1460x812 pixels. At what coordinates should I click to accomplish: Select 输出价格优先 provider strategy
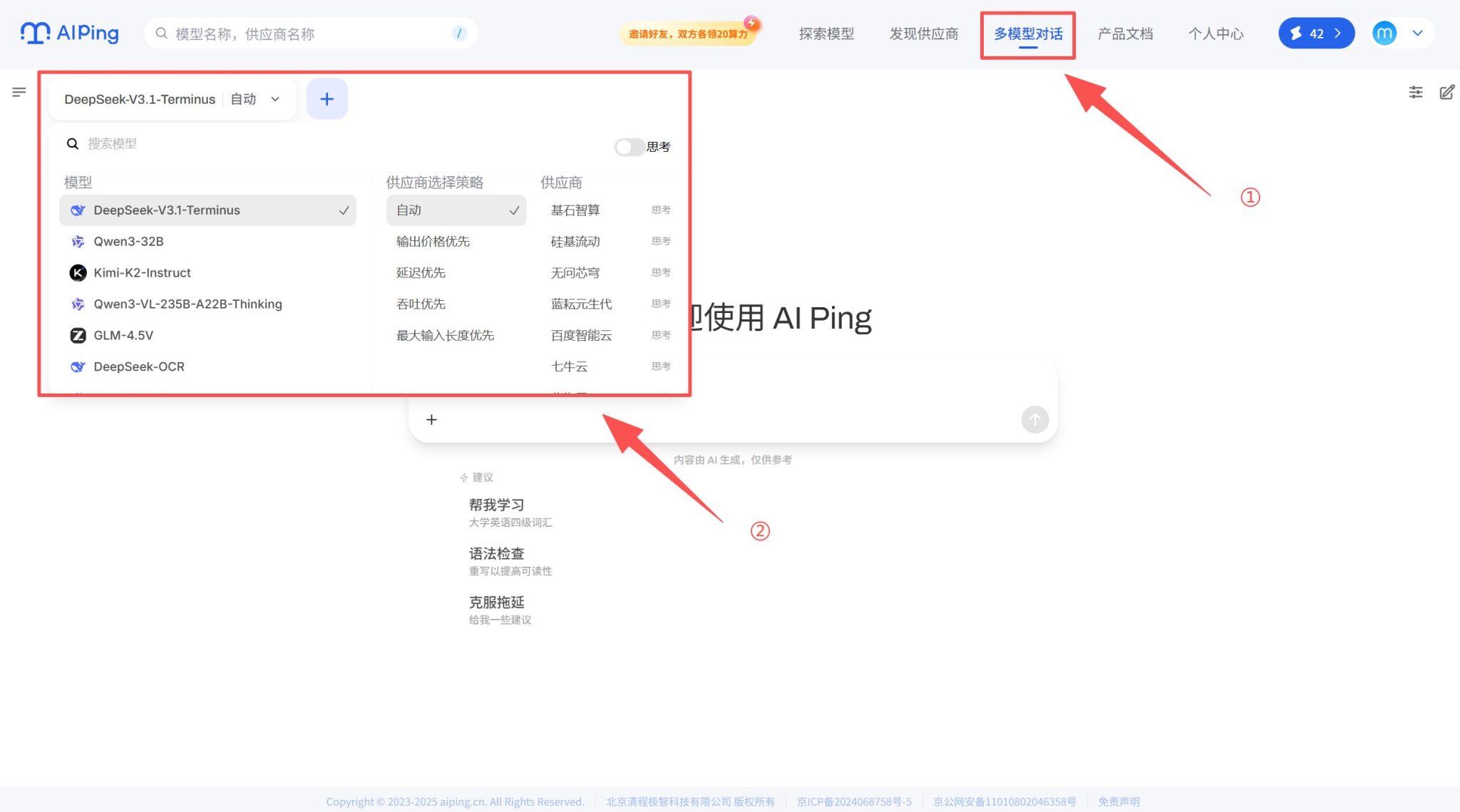click(x=433, y=242)
